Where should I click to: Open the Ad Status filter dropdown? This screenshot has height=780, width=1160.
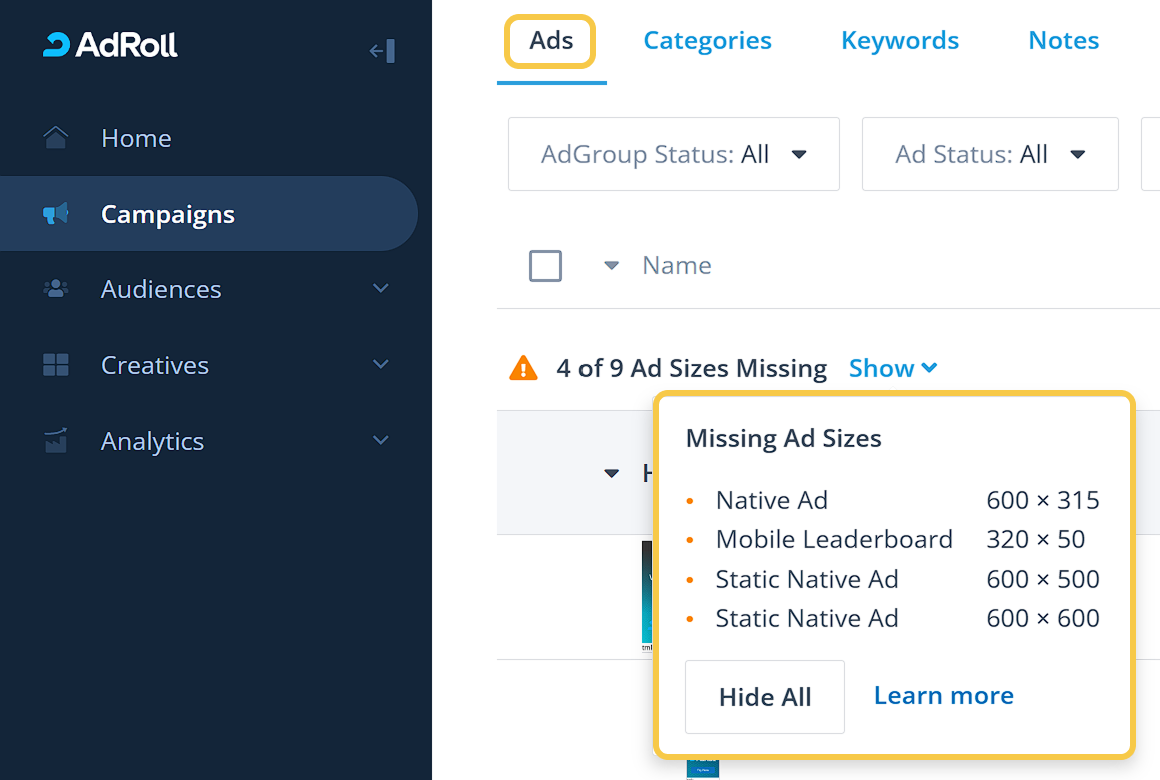(x=989, y=154)
